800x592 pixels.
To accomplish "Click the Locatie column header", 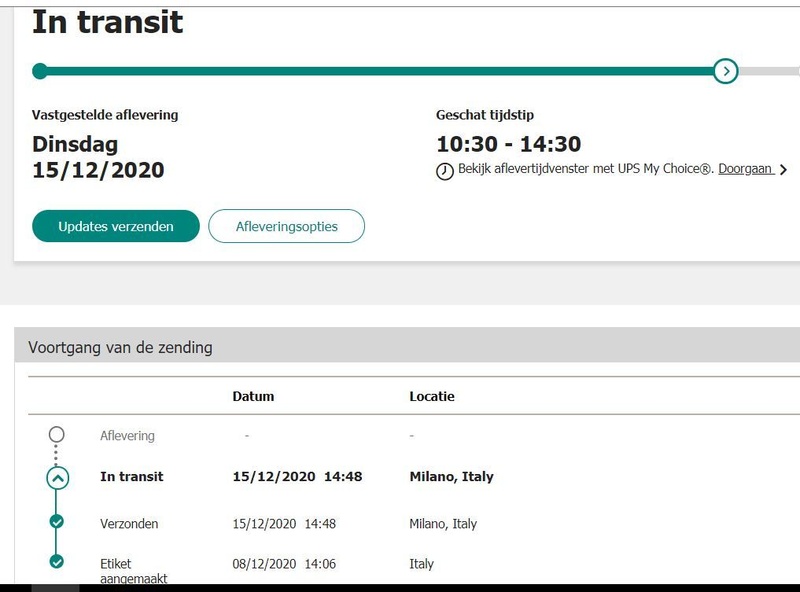I will coord(432,396).
